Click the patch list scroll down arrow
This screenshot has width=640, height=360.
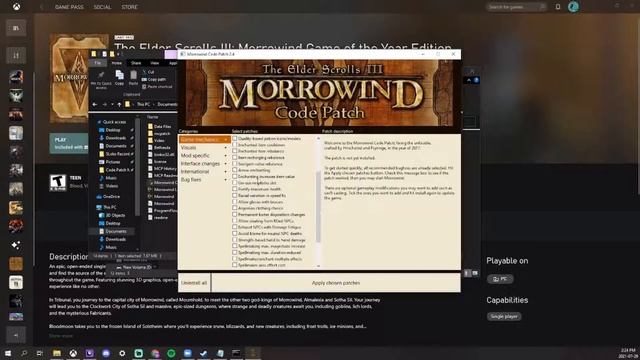click(x=318, y=266)
